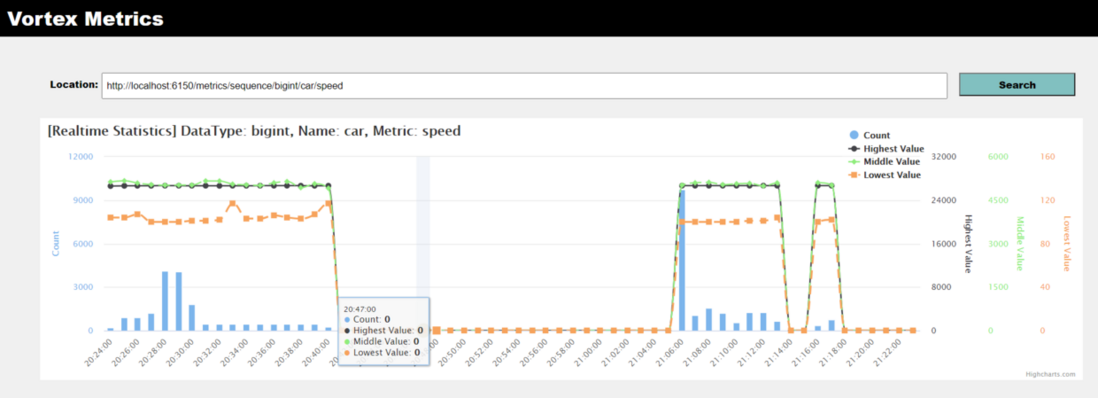1098x398 pixels.
Task: Click the 32000 Highest Value axis label
Action: (x=944, y=157)
